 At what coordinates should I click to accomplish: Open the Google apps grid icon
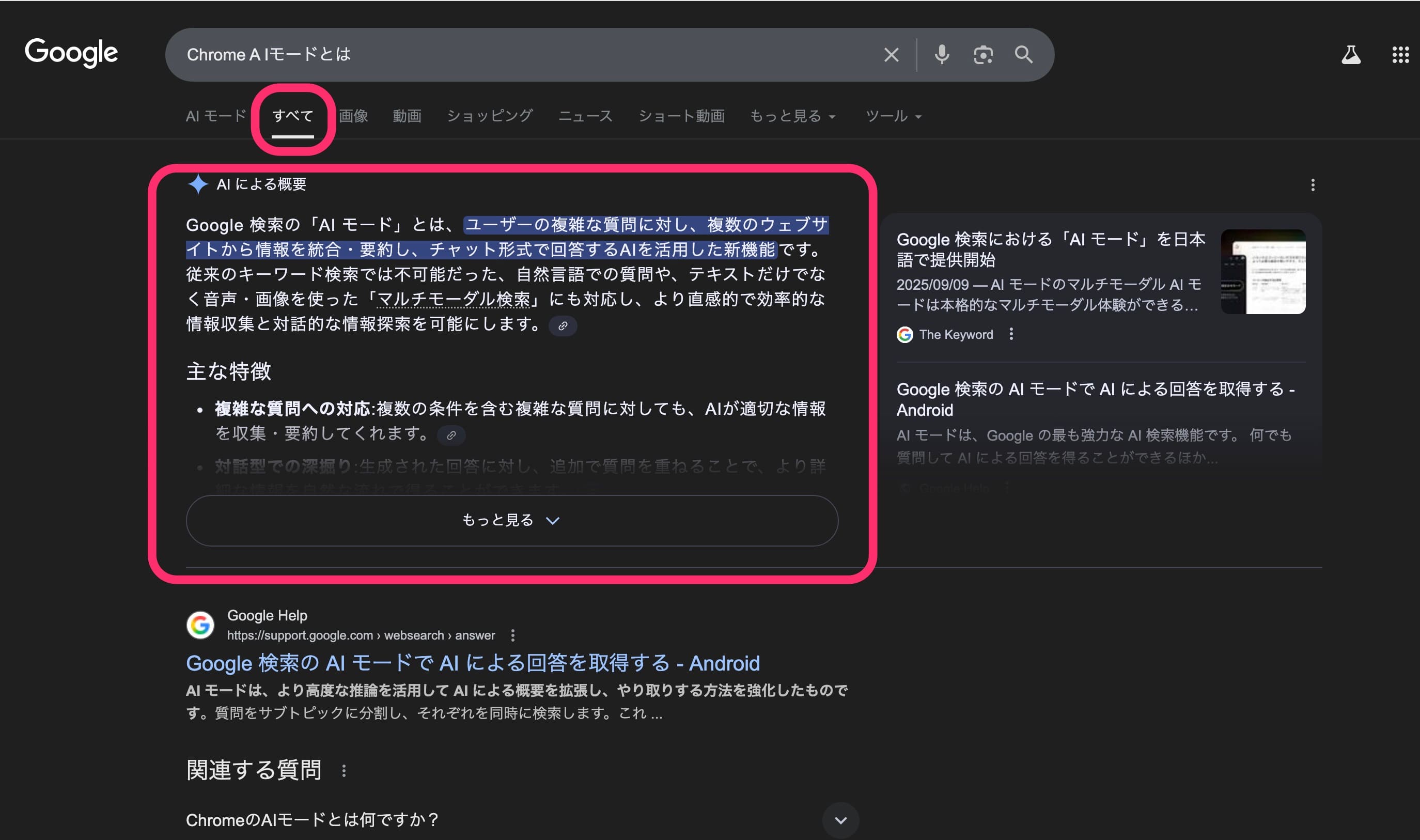[x=1400, y=55]
